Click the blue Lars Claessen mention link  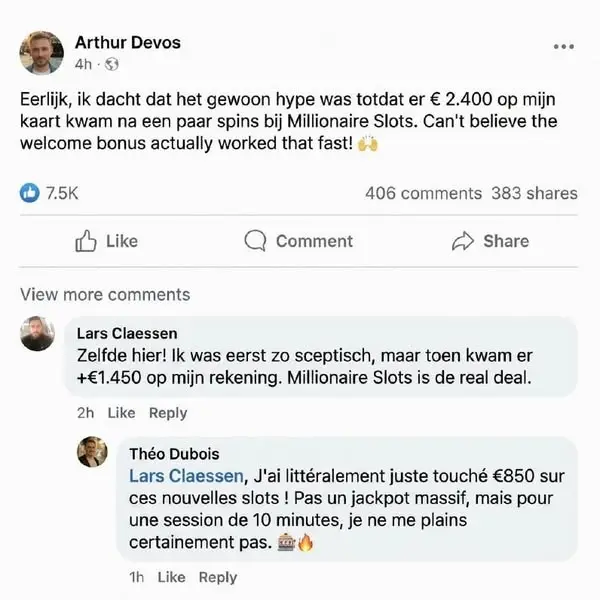[x=186, y=476]
